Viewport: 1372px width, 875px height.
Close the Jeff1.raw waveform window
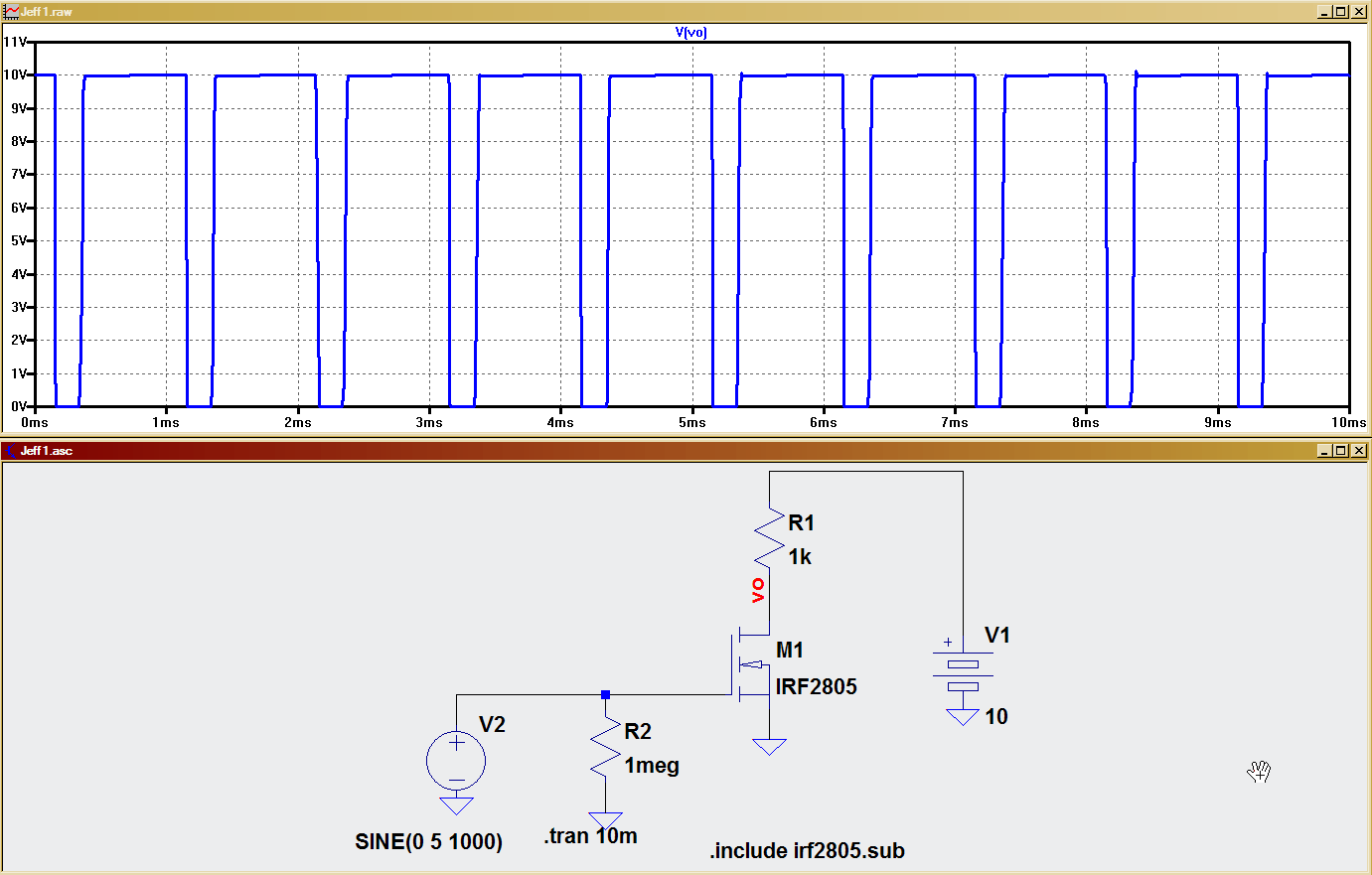tap(1358, 12)
